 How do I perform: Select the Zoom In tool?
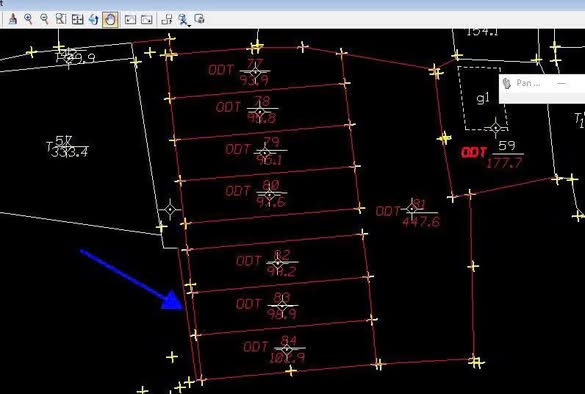(28, 19)
